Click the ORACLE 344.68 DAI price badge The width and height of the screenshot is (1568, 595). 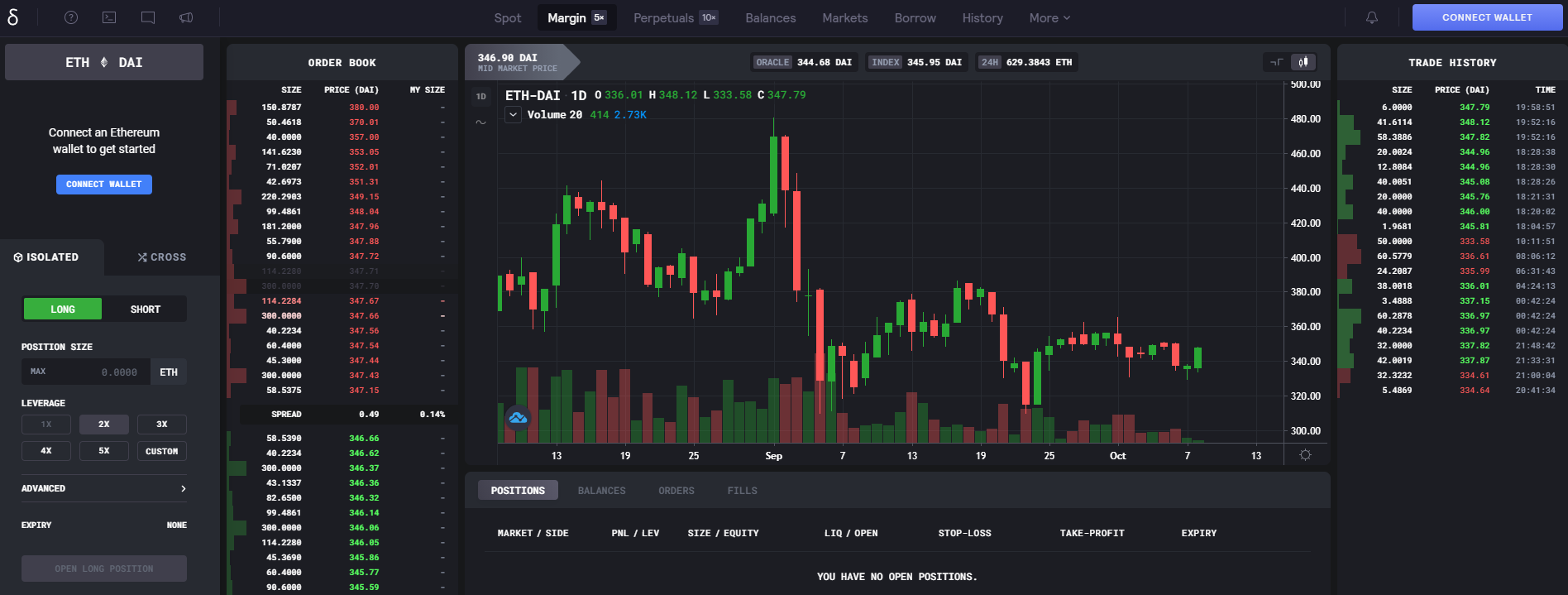[803, 62]
